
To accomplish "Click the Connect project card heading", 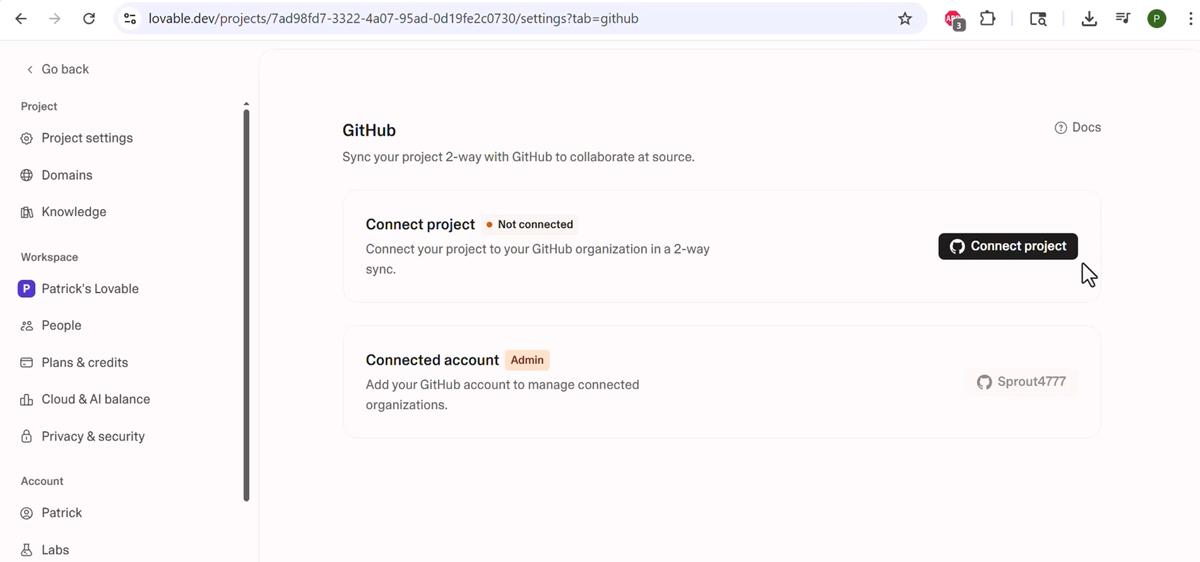I will [x=420, y=224].
